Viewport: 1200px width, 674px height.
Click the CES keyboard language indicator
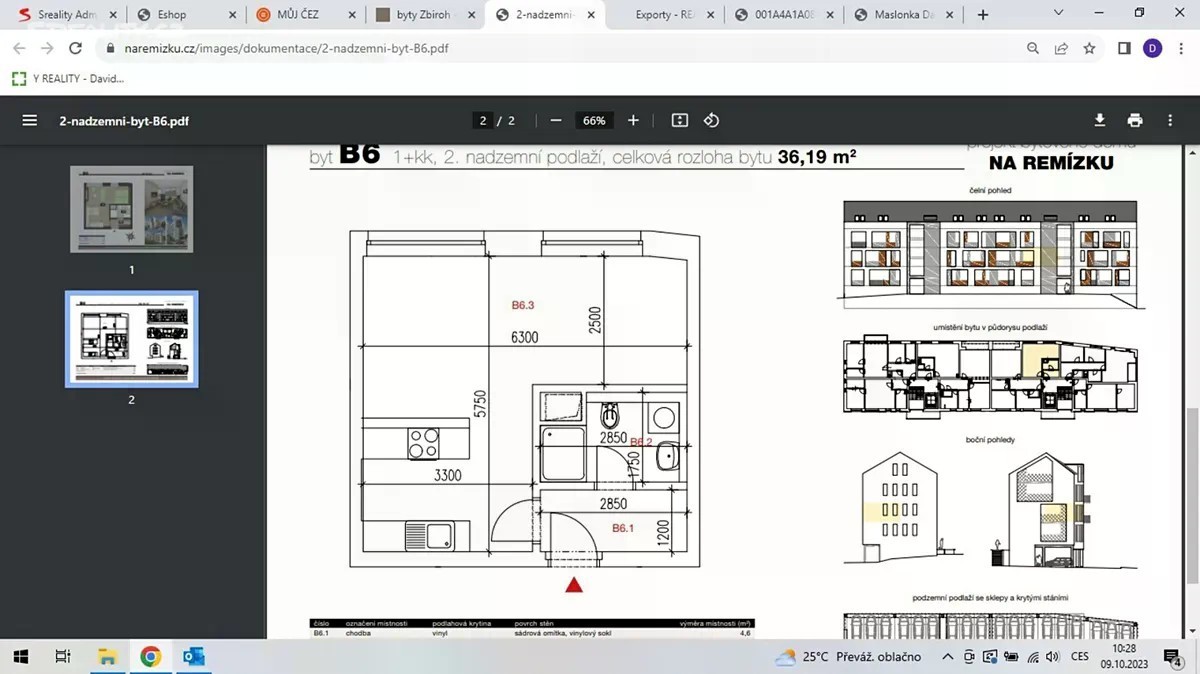coord(1079,657)
